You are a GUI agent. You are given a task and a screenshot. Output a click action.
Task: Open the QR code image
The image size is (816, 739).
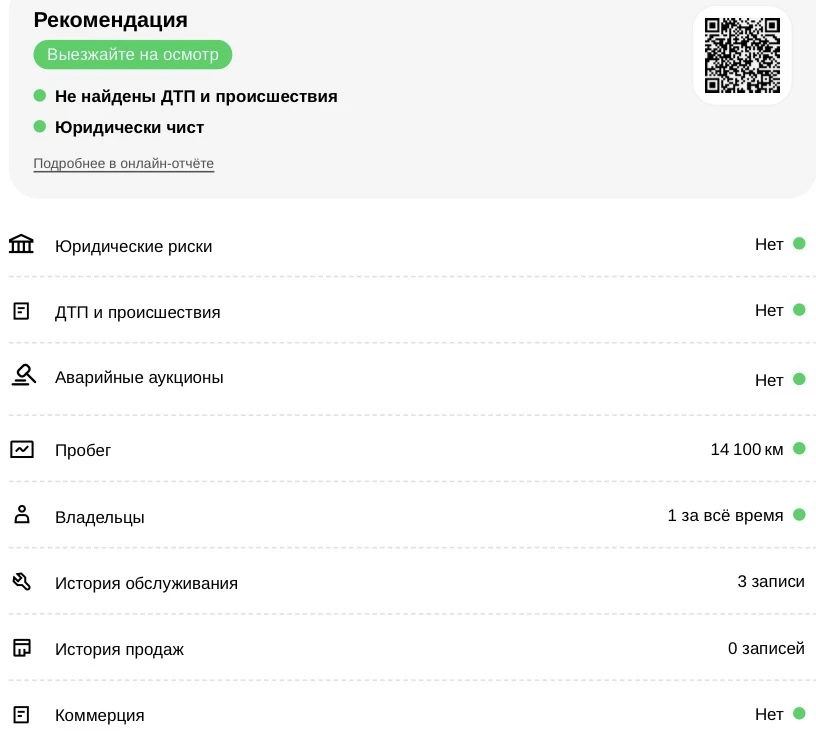pos(742,55)
